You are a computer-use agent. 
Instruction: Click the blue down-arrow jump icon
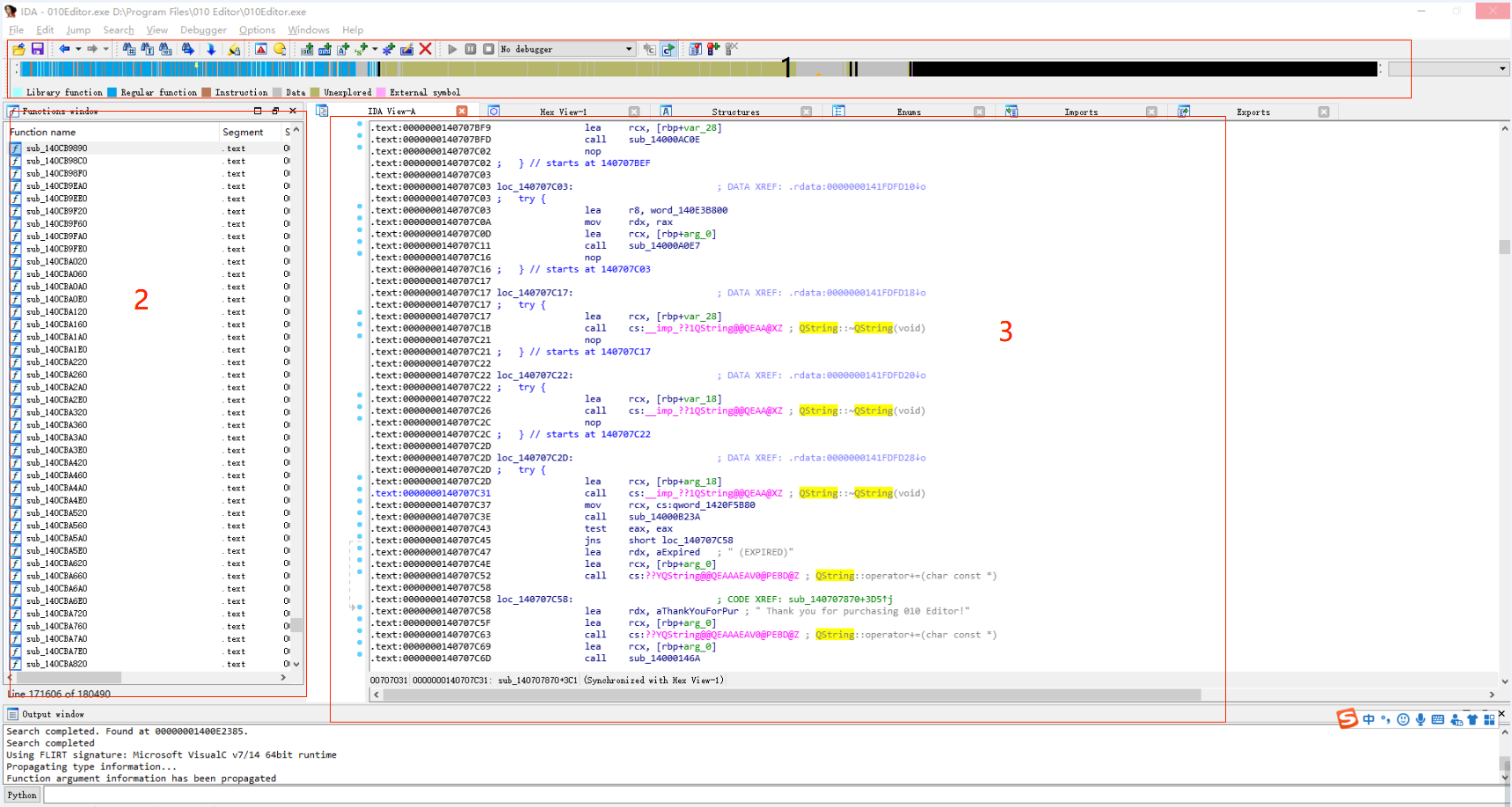click(211, 49)
